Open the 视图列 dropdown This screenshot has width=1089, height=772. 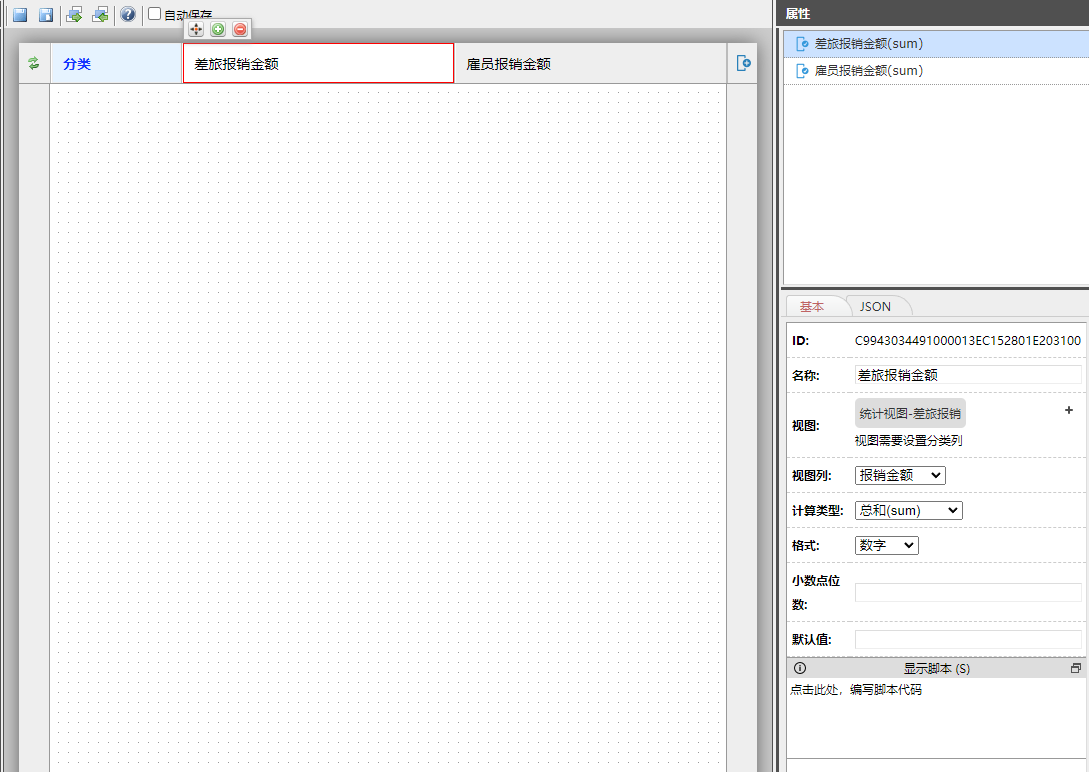click(899, 475)
